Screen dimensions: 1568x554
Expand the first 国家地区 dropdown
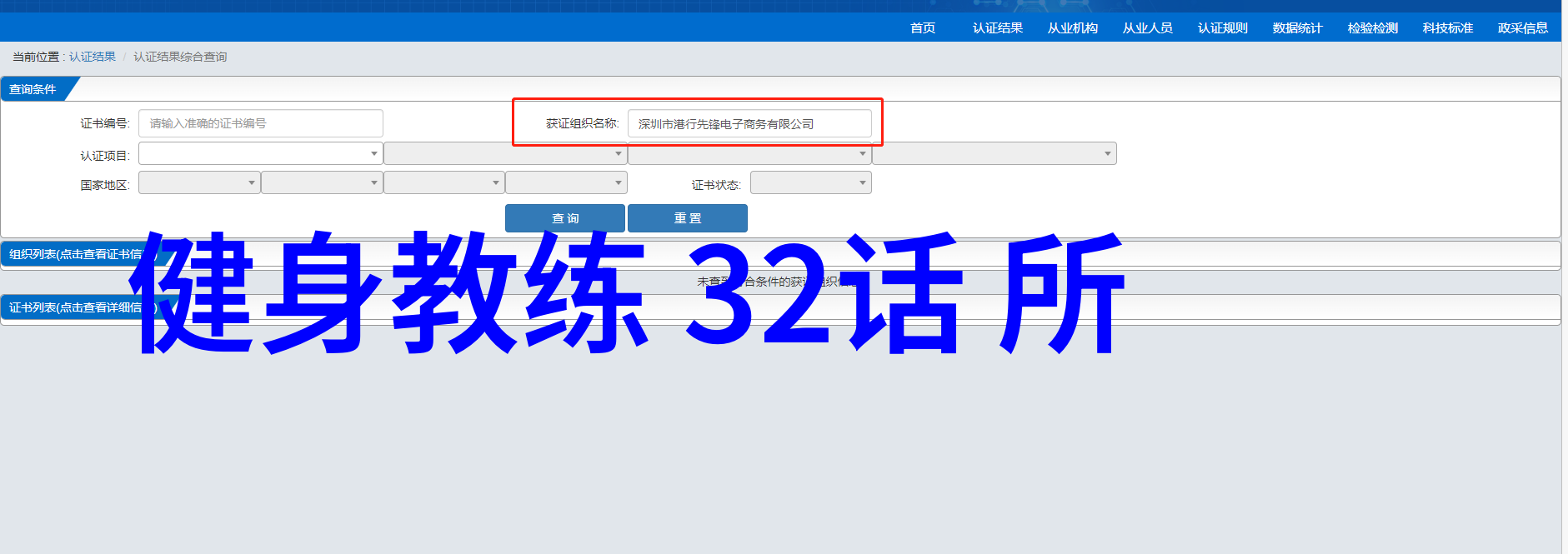[198, 183]
